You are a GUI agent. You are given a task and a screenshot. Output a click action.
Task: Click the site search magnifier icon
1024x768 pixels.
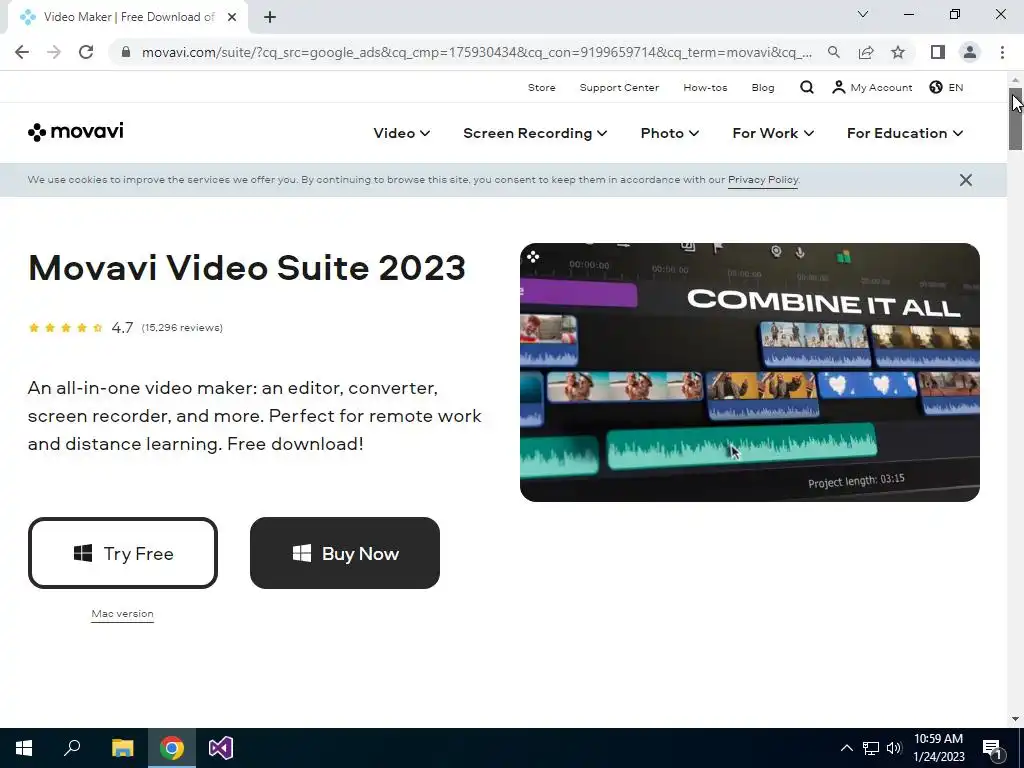point(807,87)
